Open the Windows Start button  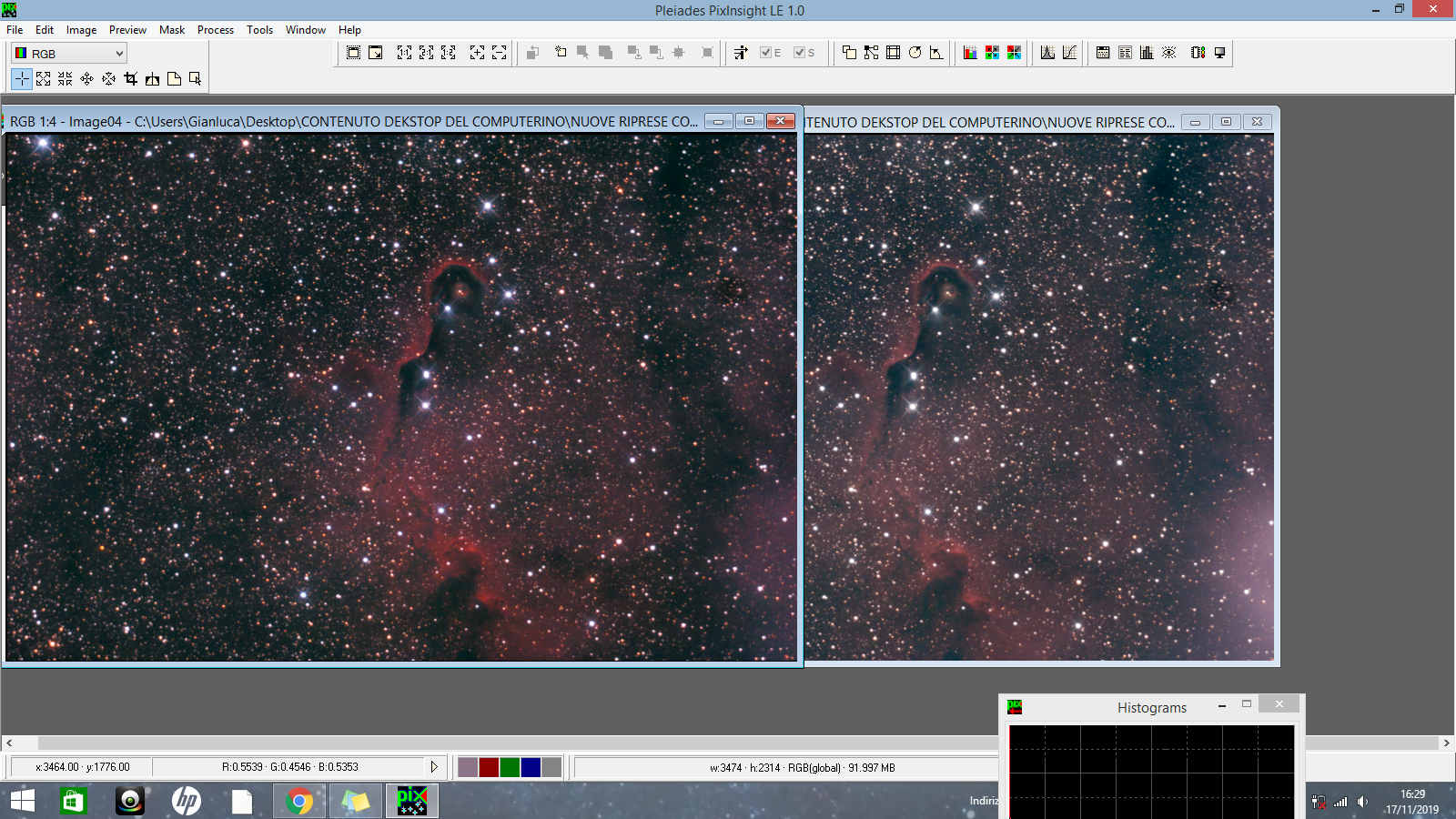(23, 801)
